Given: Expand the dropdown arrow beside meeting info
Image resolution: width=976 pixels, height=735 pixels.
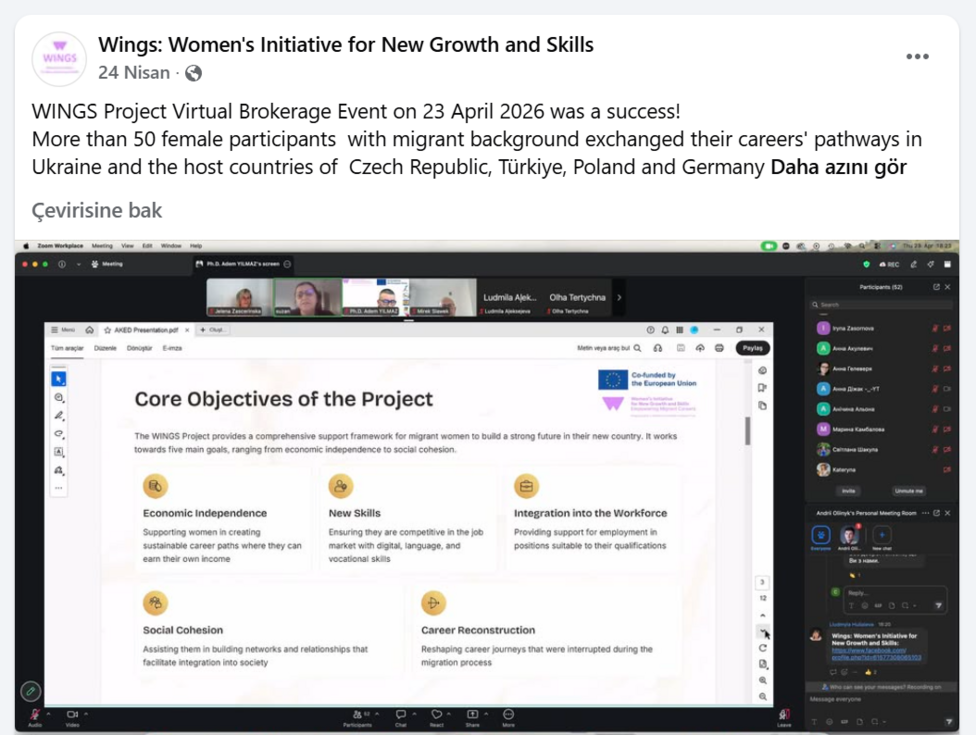Looking at the screenshot, I should (78, 264).
